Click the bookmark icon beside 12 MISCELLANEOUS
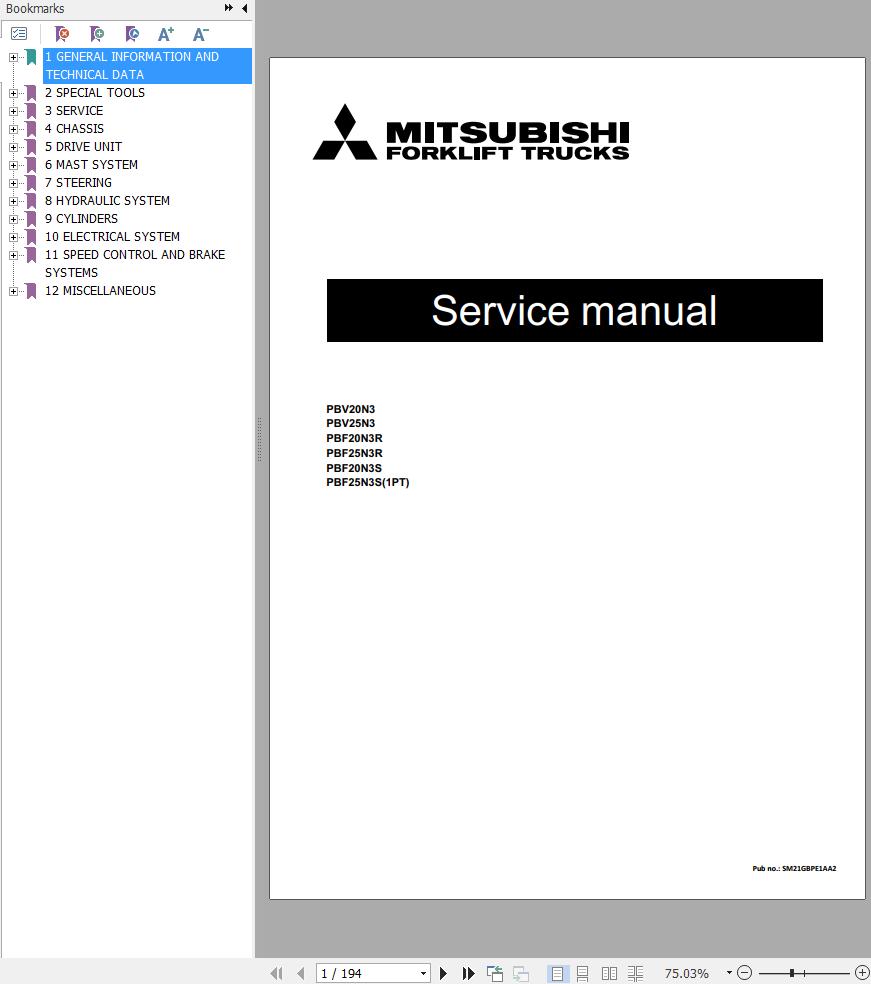This screenshot has height=984, width=871. pos(31,291)
